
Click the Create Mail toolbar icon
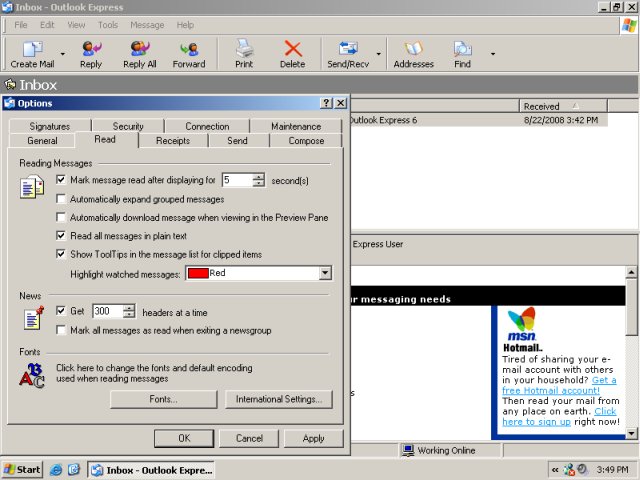point(32,49)
